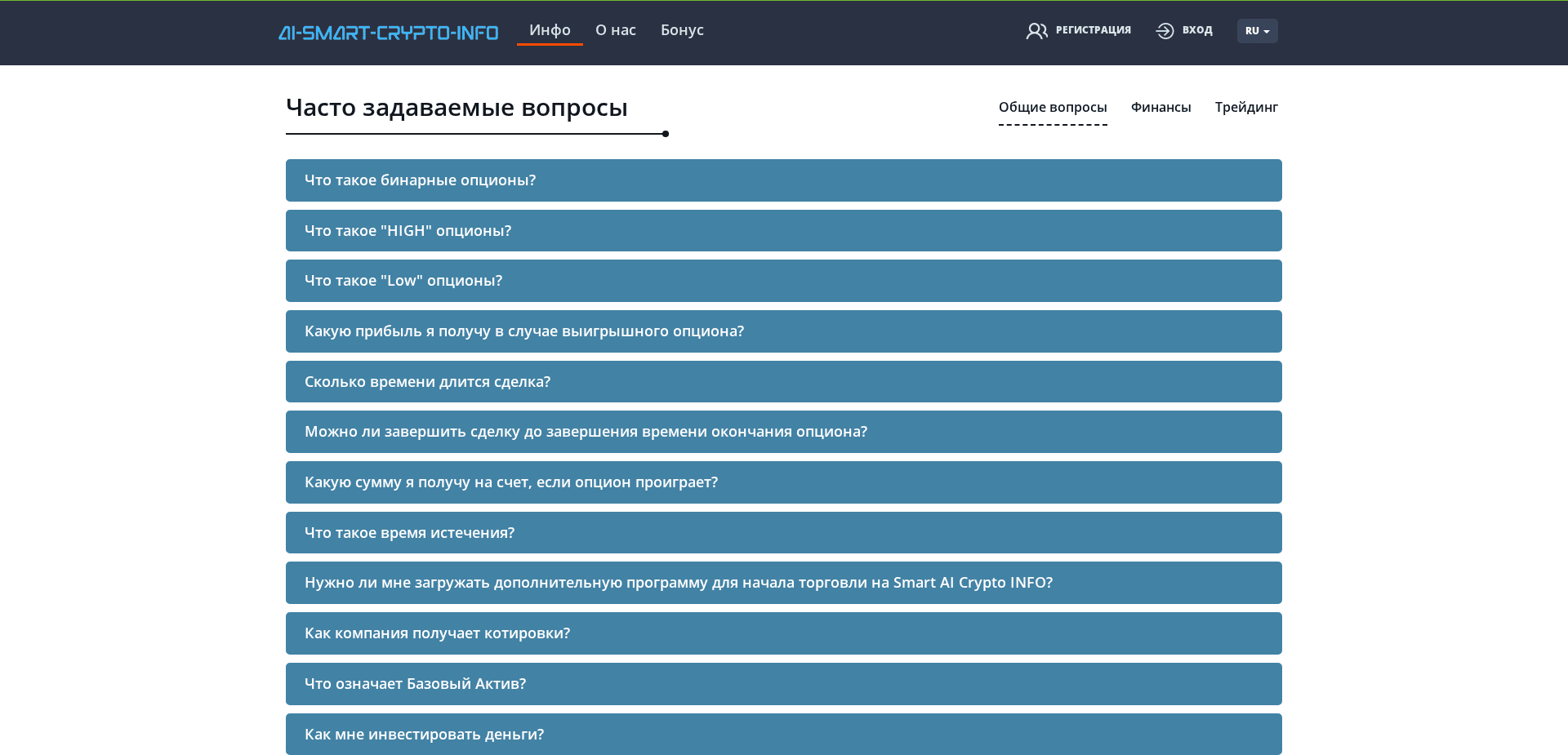
Task: Click the login arrow icon
Action: click(1165, 30)
